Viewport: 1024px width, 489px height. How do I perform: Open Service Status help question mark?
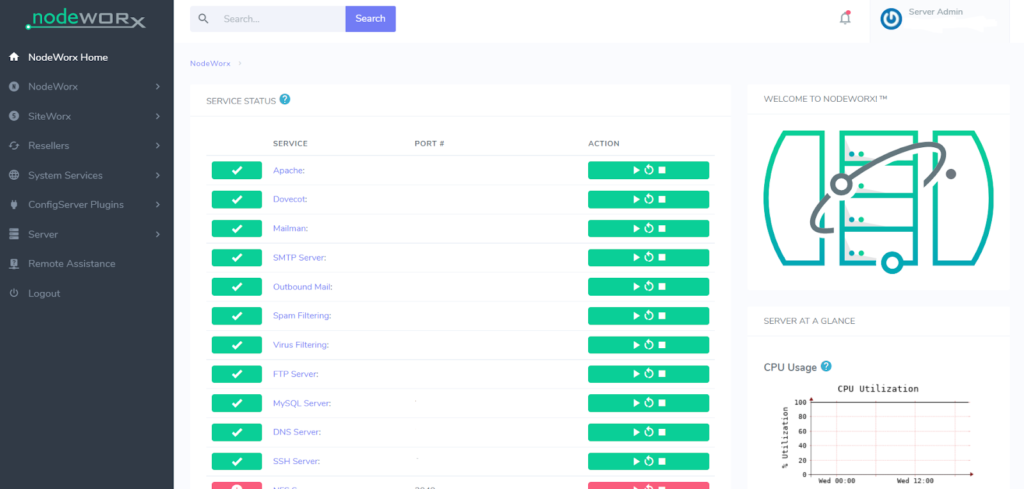[285, 99]
